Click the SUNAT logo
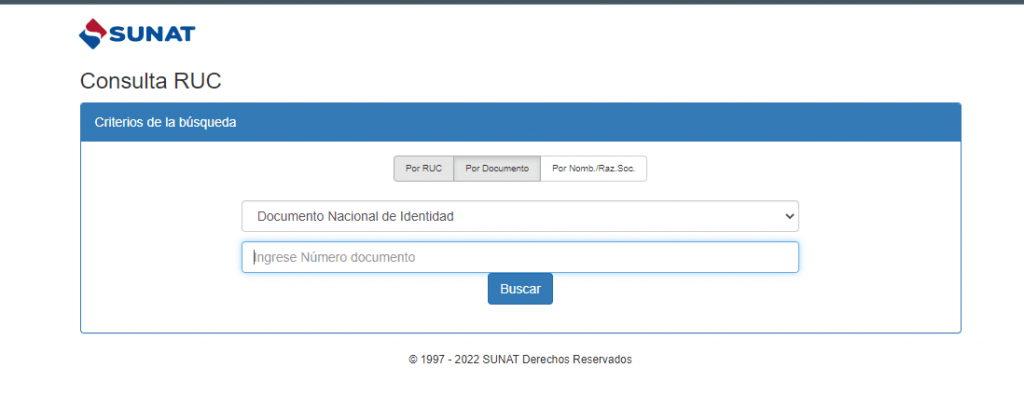This screenshot has width=1024, height=408. tap(137, 33)
